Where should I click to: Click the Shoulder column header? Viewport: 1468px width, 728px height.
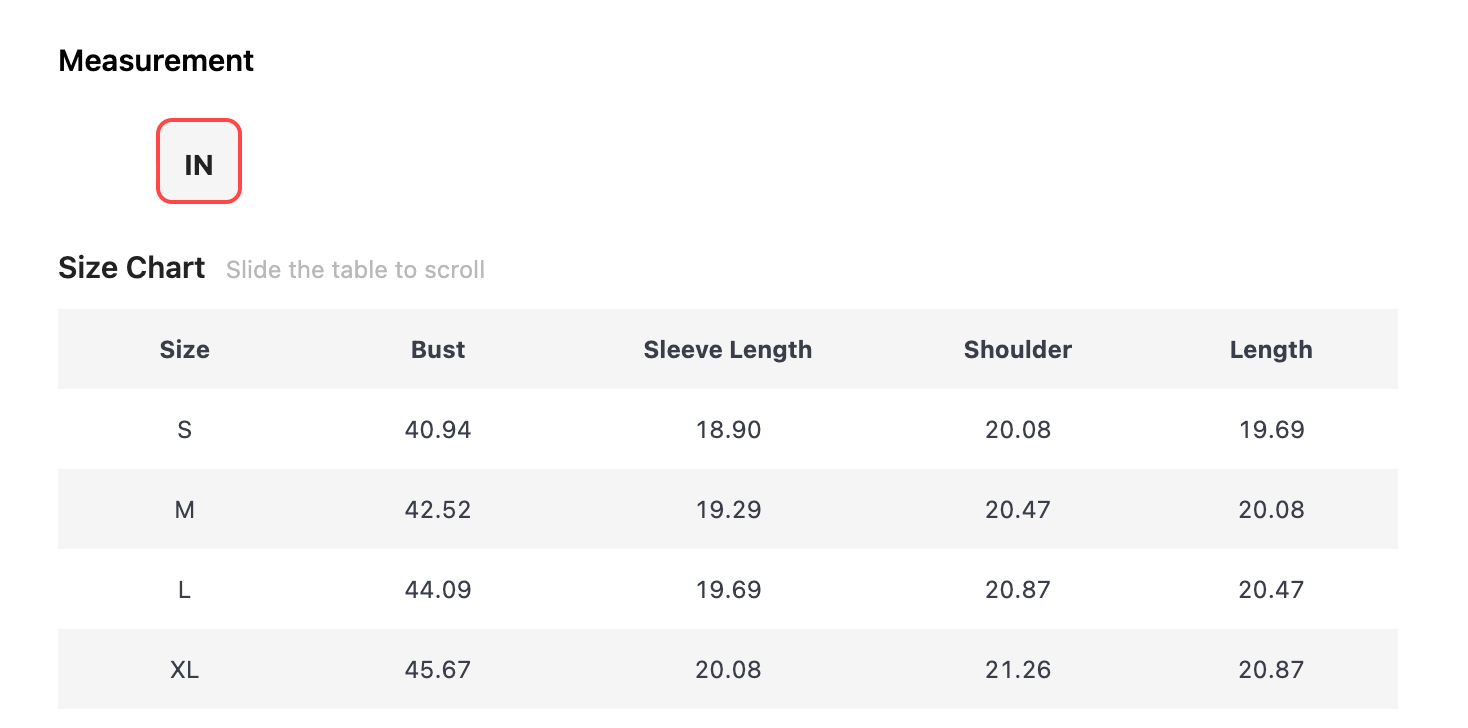pos(1018,349)
